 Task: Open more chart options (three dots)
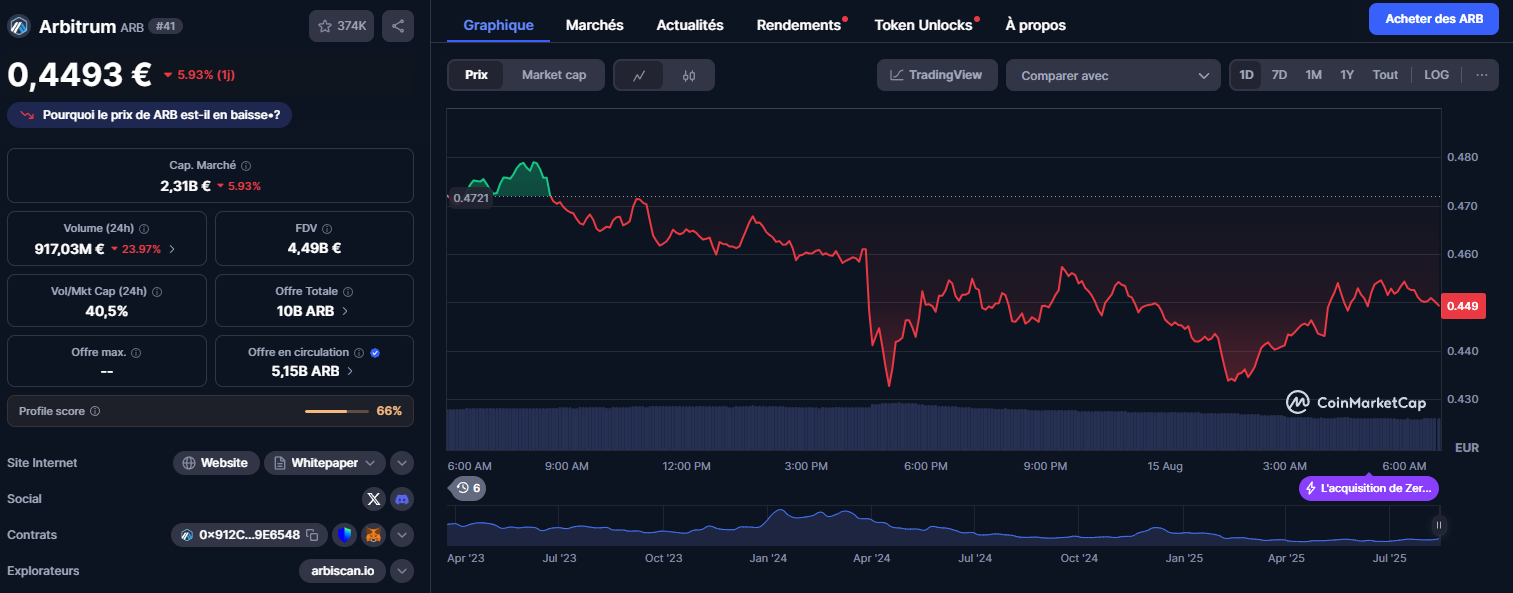pyautogui.click(x=1481, y=75)
